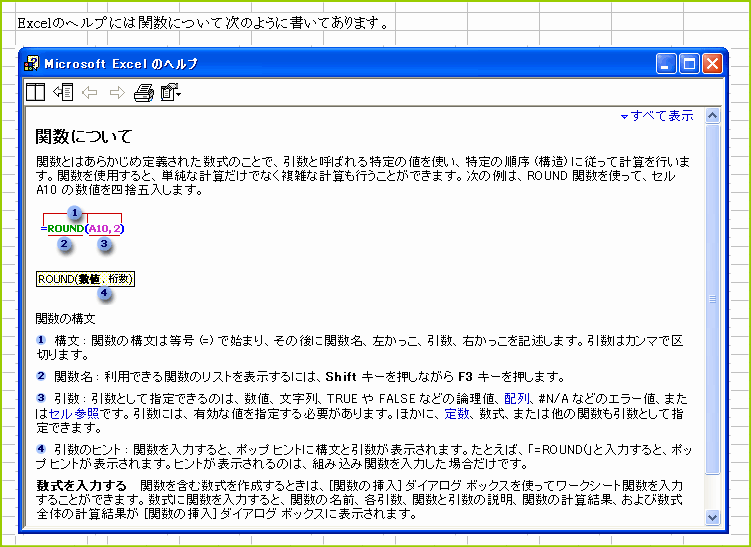Click the Microsoft Excel のヘルプ title text

[x=121, y=64]
